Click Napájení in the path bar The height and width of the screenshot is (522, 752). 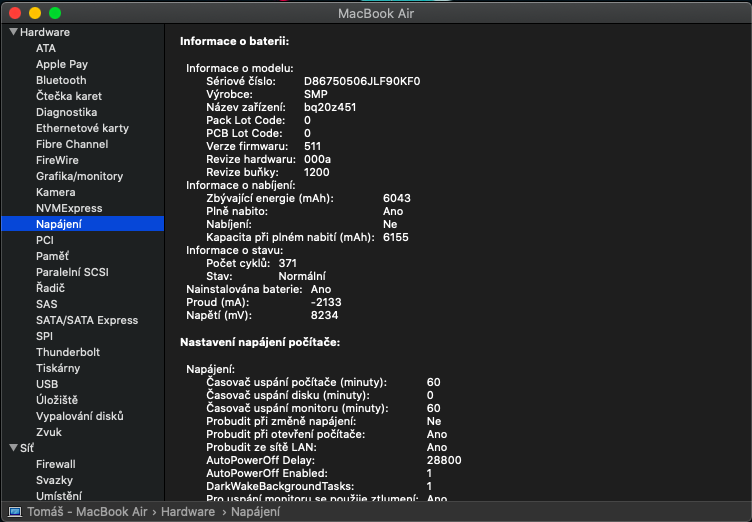[255, 511]
